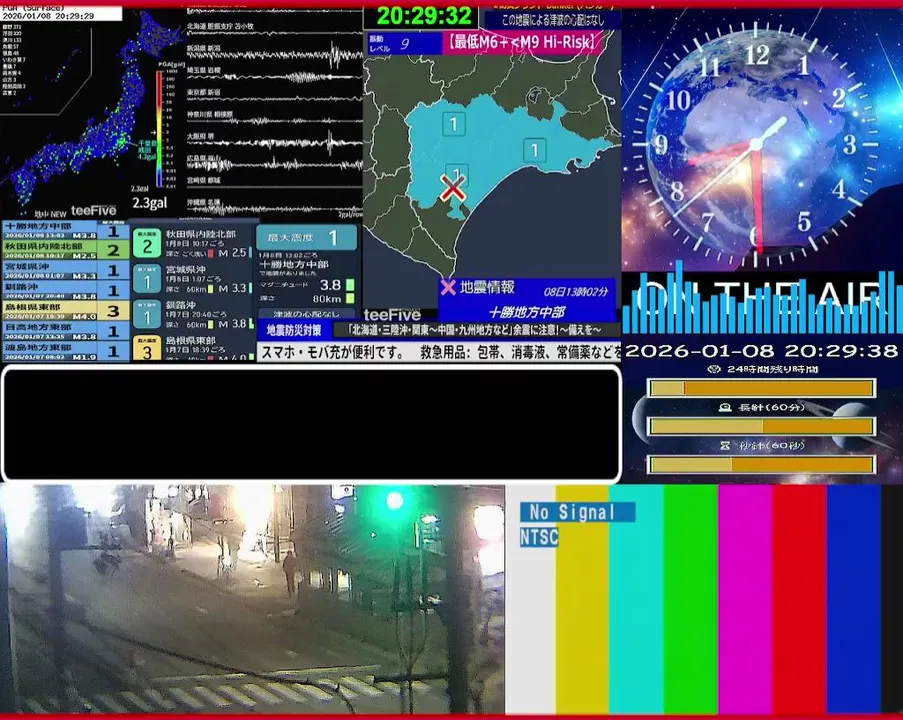Click the 大阪府 堺 seismograph trace
Screen dimensions: 903x720
tap(275, 142)
